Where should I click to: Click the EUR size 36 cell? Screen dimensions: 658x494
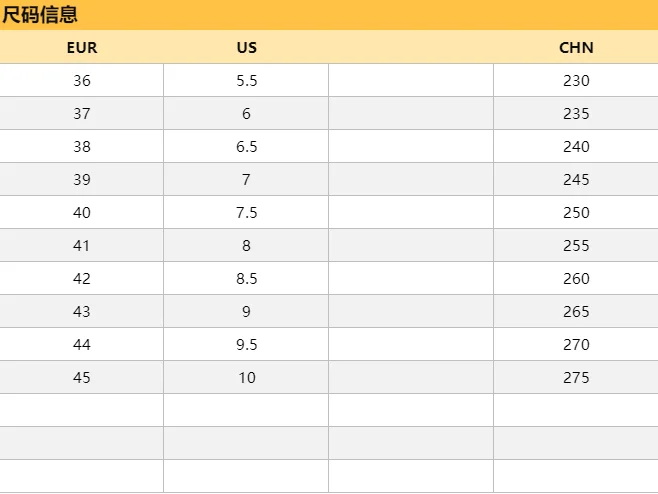click(x=82, y=81)
